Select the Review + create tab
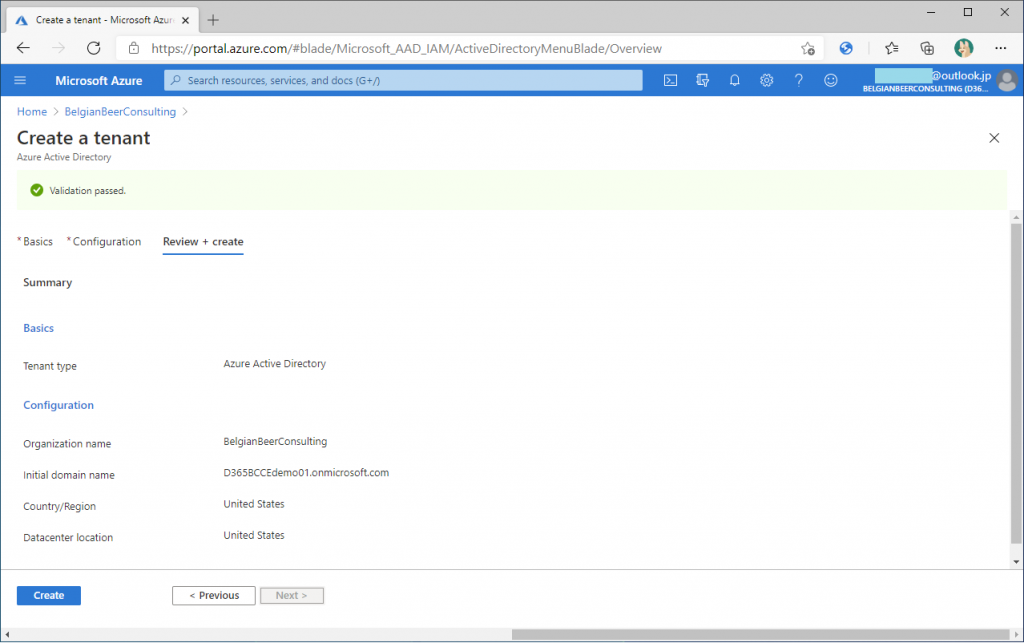1024x643 pixels. tap(203, 242)
